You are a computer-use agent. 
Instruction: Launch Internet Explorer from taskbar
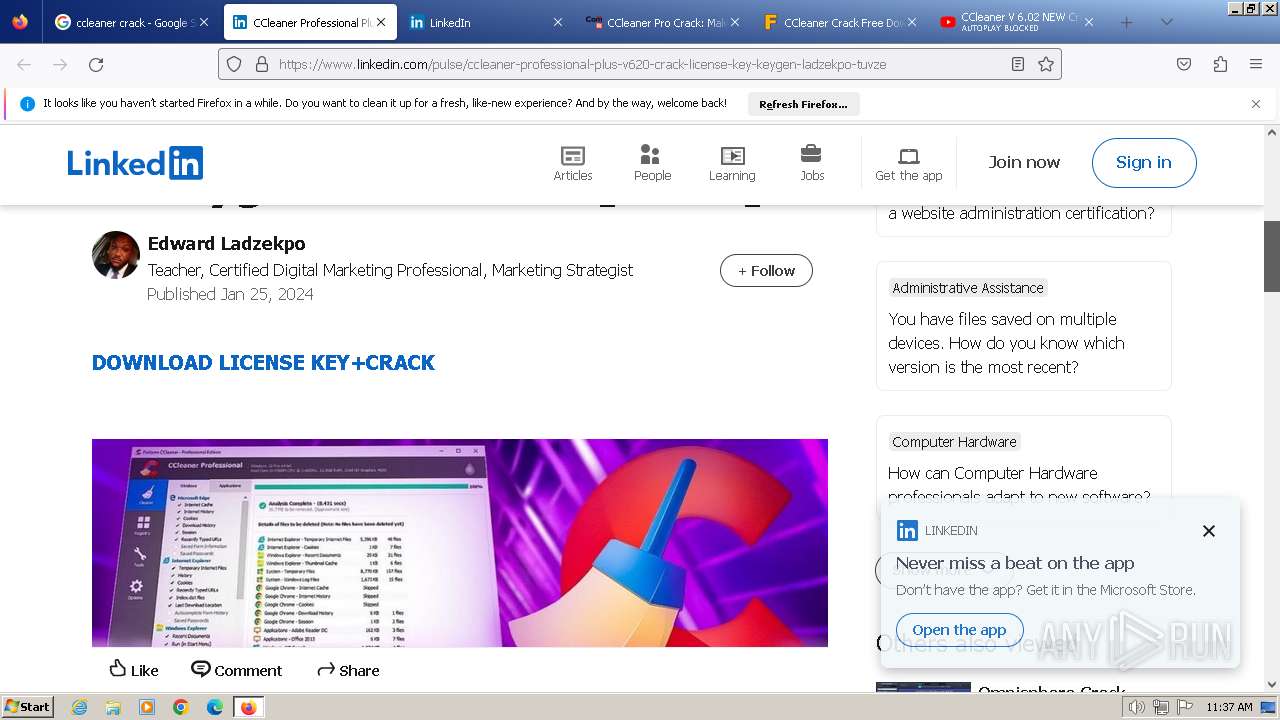(80, 707)
